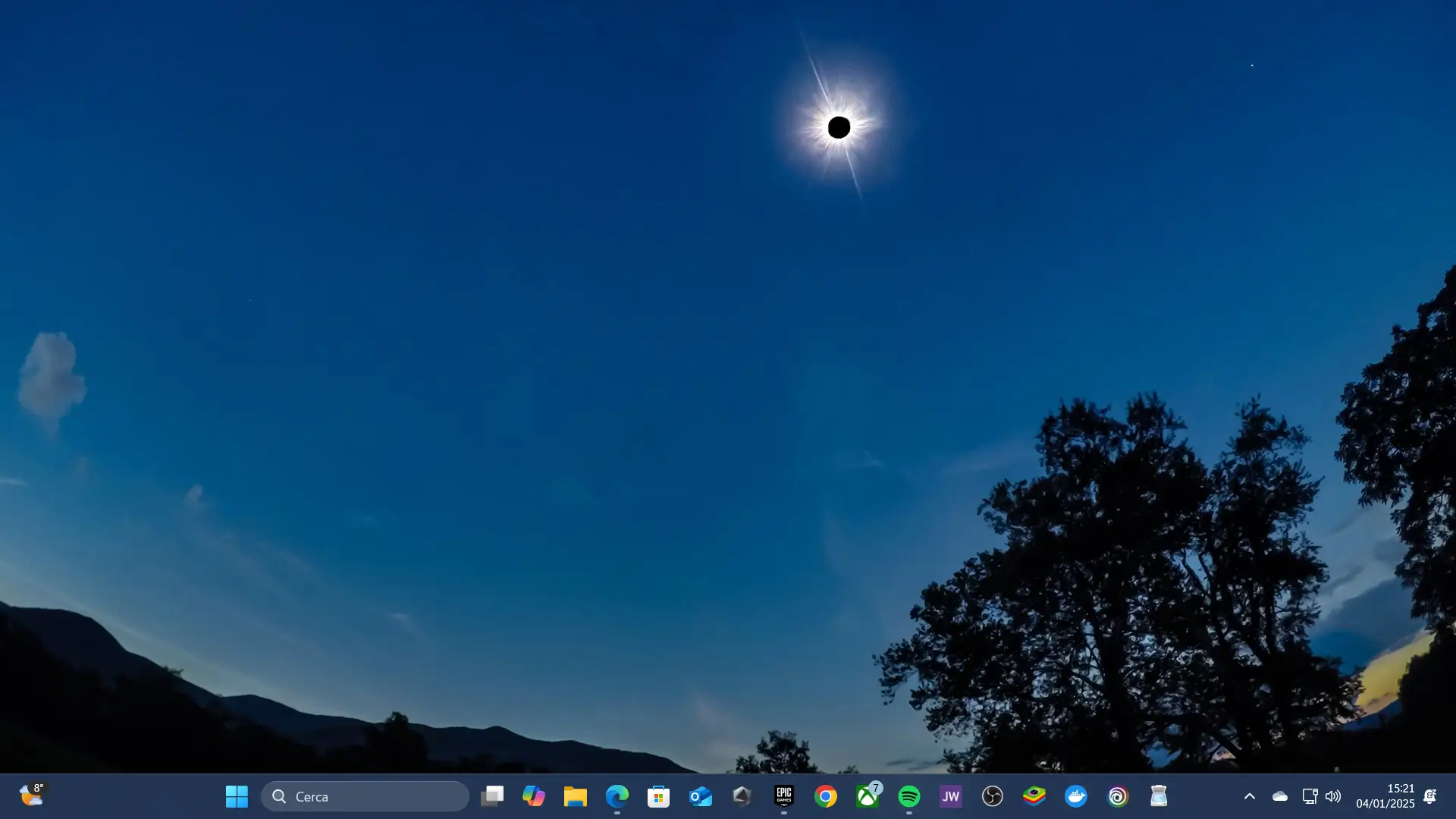Switch to Spotify in taskbar
The width and height of the screenshot is (1456, 819).
tap(909, 796)
